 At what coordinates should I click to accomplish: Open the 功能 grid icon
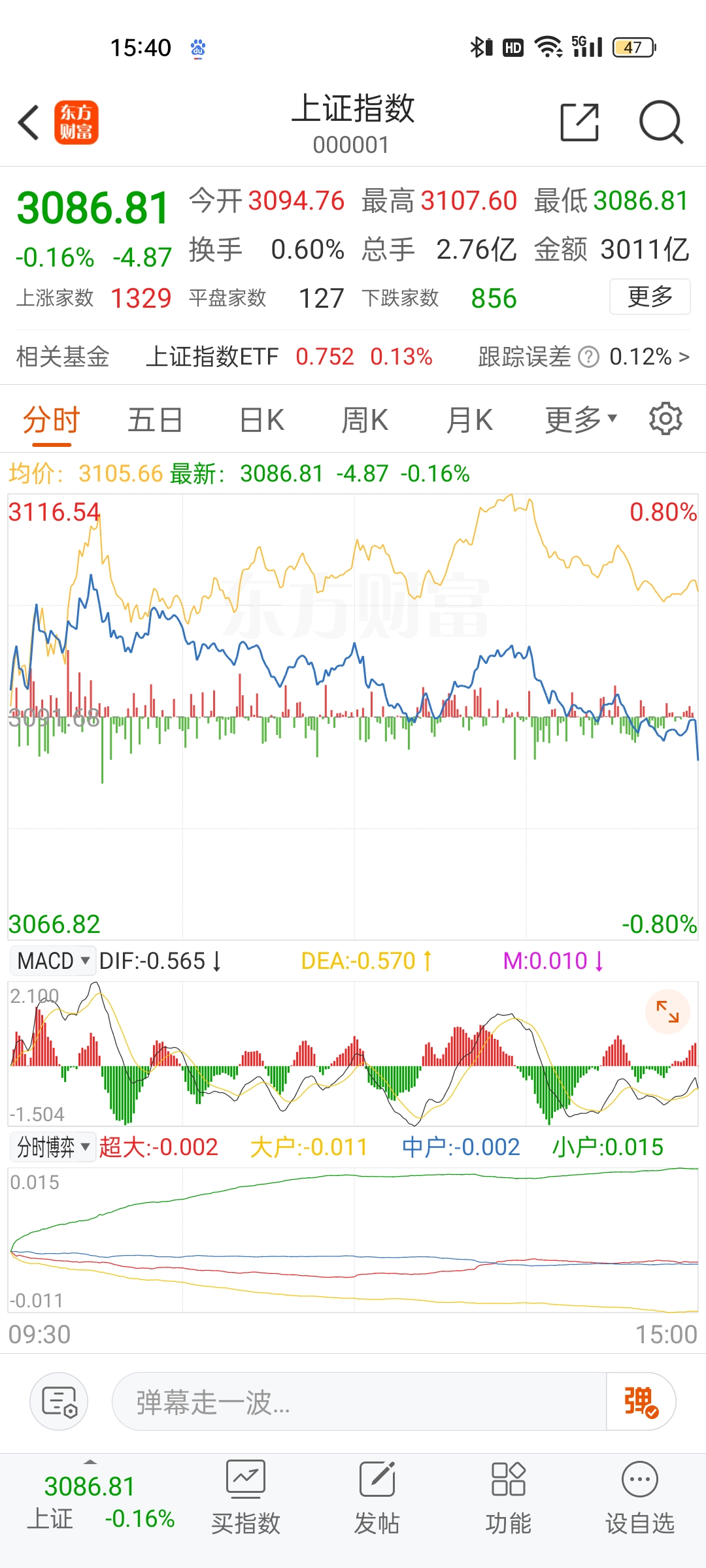point(508,1478)
